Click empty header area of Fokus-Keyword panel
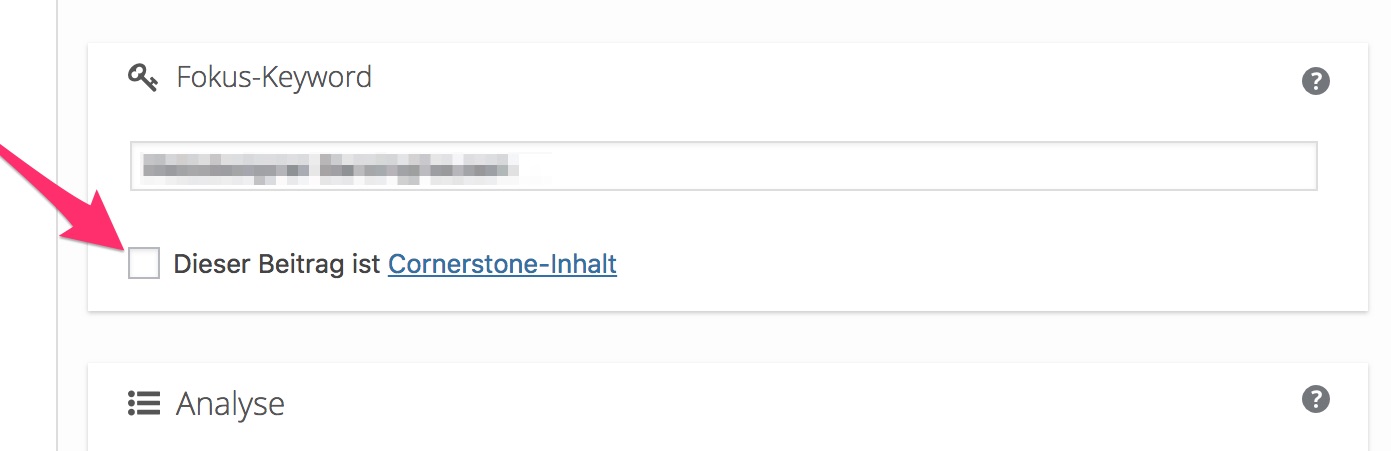Image resolution: width=1391 pixels, height=451 pixels. pos(800,77)
